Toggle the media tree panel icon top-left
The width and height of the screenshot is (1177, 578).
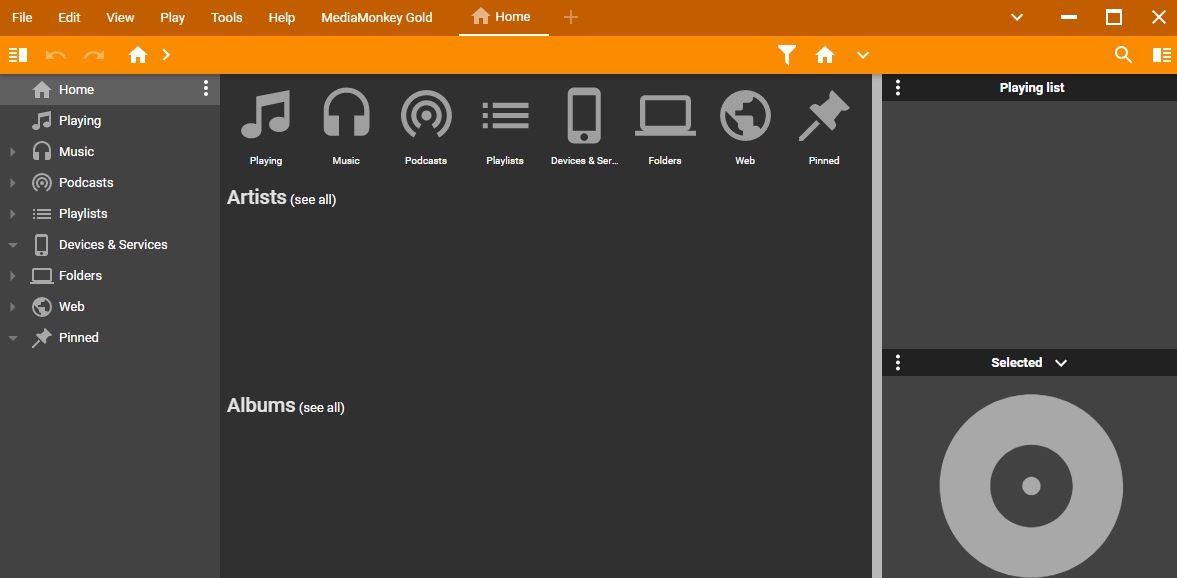pyautogui.click(x=17, y=55)
